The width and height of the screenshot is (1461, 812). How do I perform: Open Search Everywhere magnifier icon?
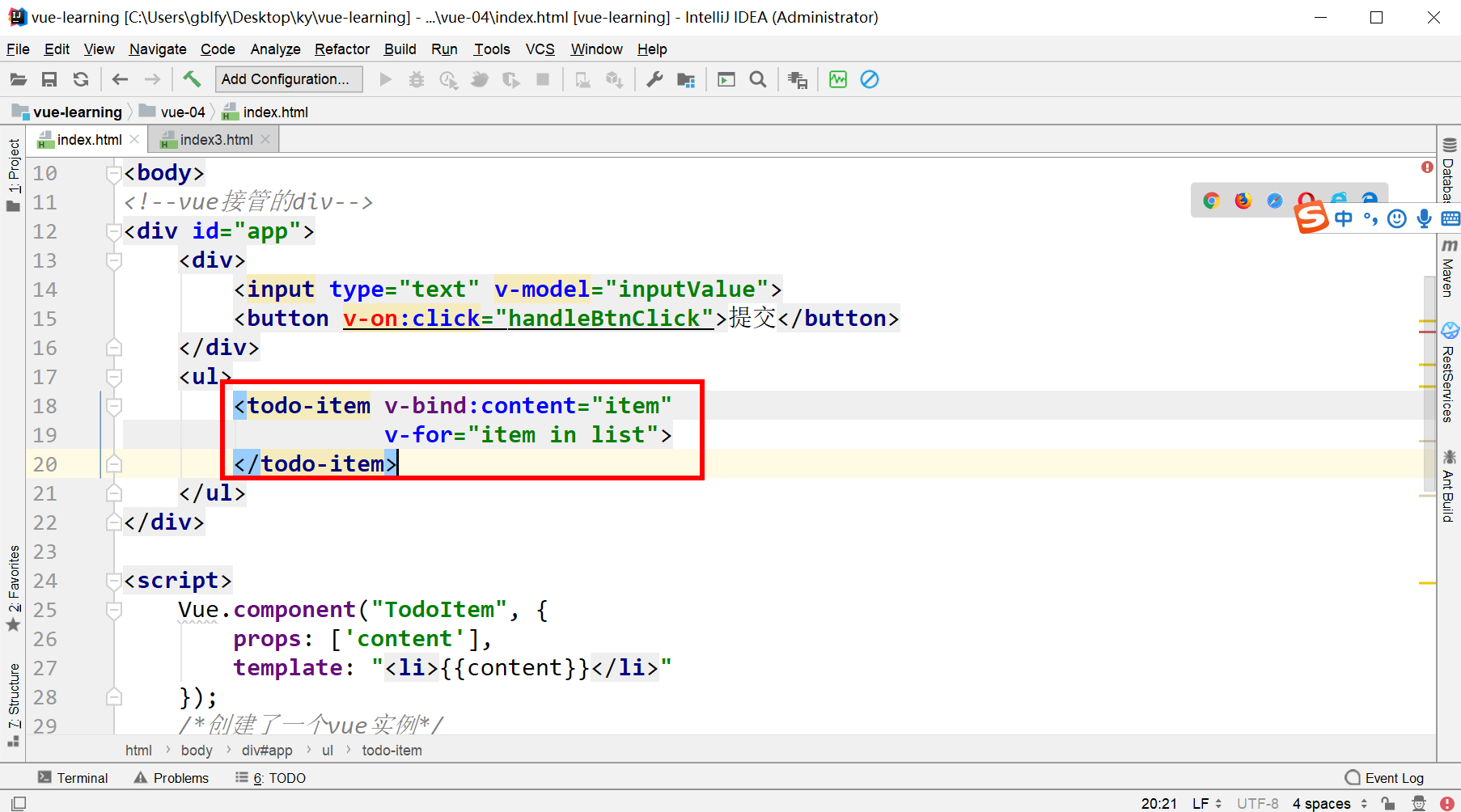(758, 79)
